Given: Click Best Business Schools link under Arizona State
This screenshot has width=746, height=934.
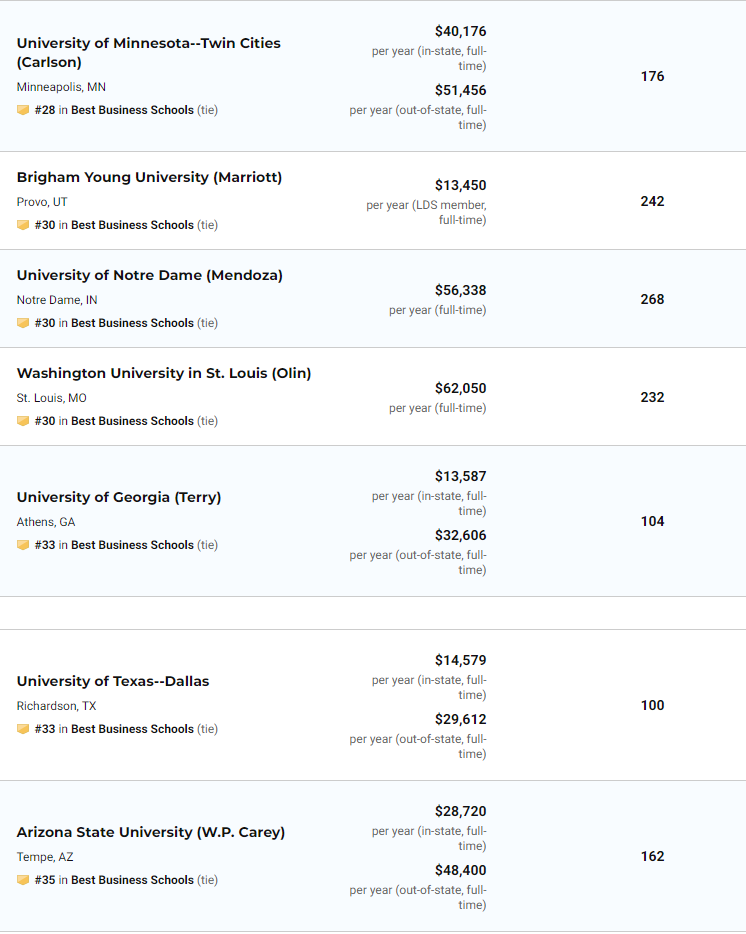Looking at the screenshot, I should 132,880.
